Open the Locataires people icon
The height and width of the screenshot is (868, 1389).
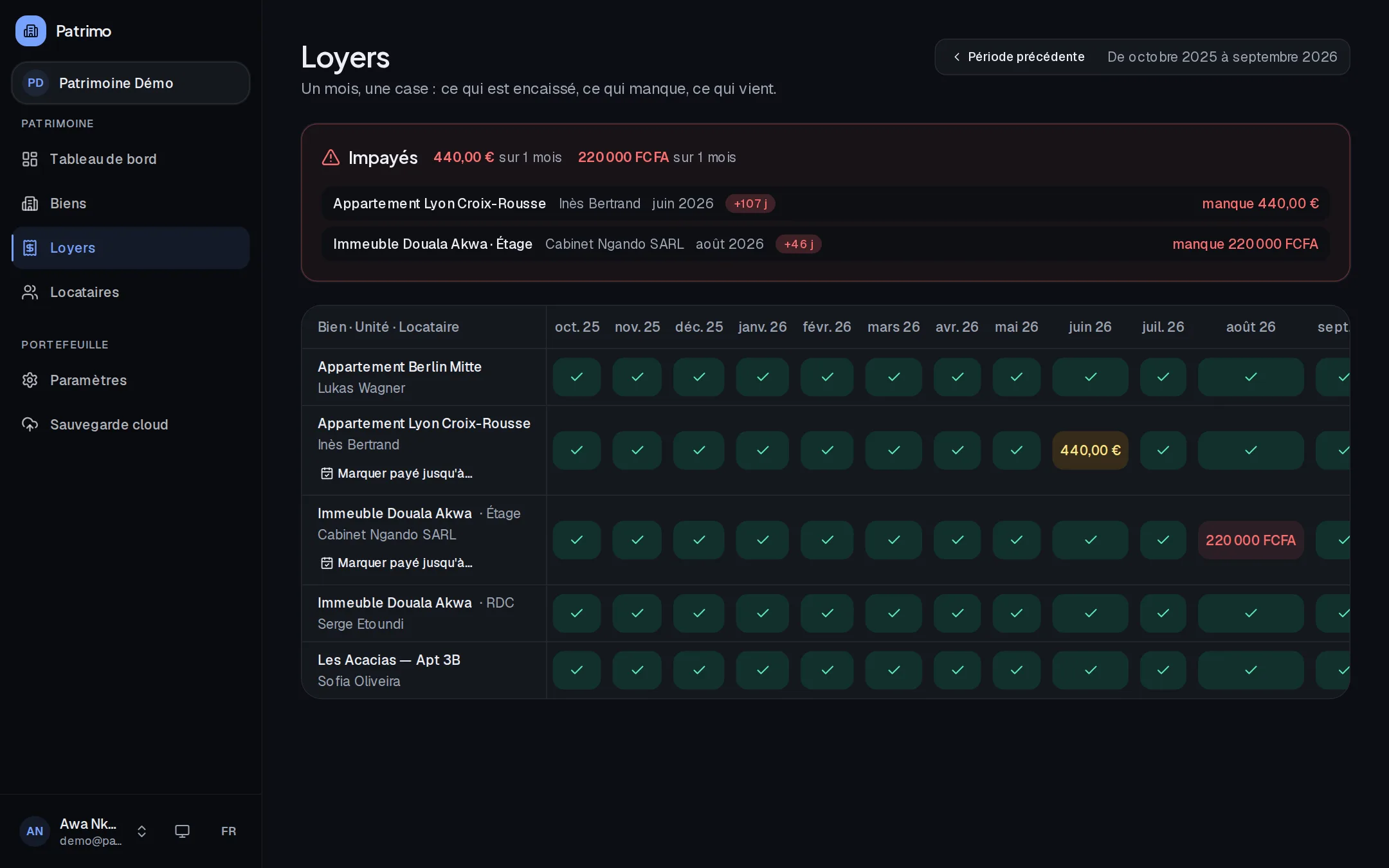coord(30,292)
